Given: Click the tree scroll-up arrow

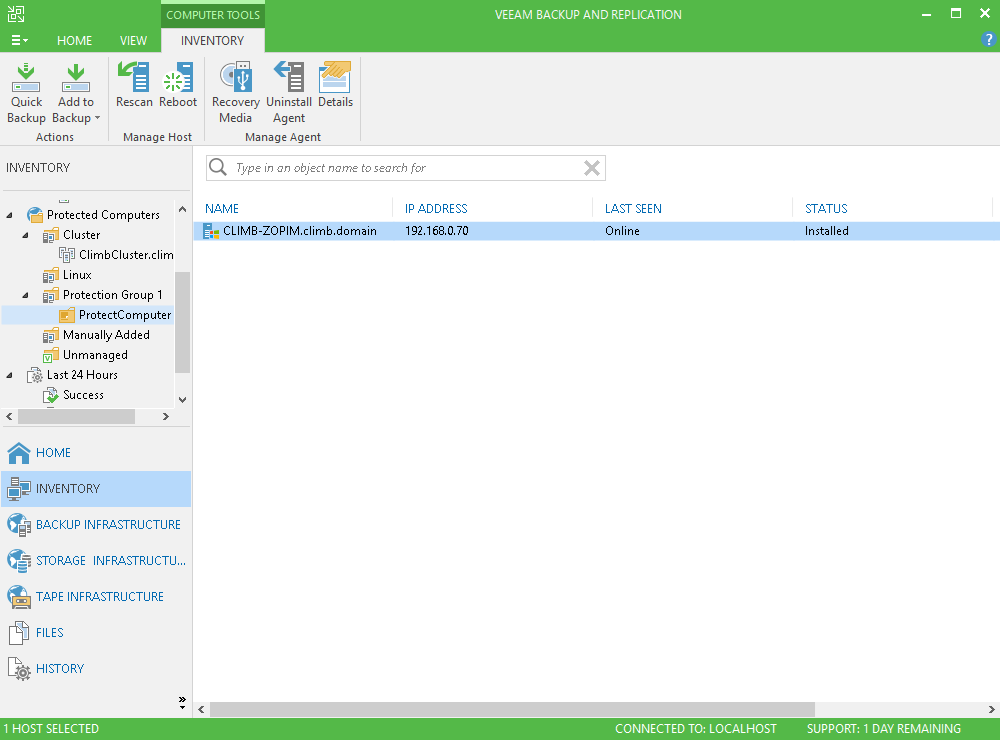Looking at the screenshot, I should tap(182, 209).
